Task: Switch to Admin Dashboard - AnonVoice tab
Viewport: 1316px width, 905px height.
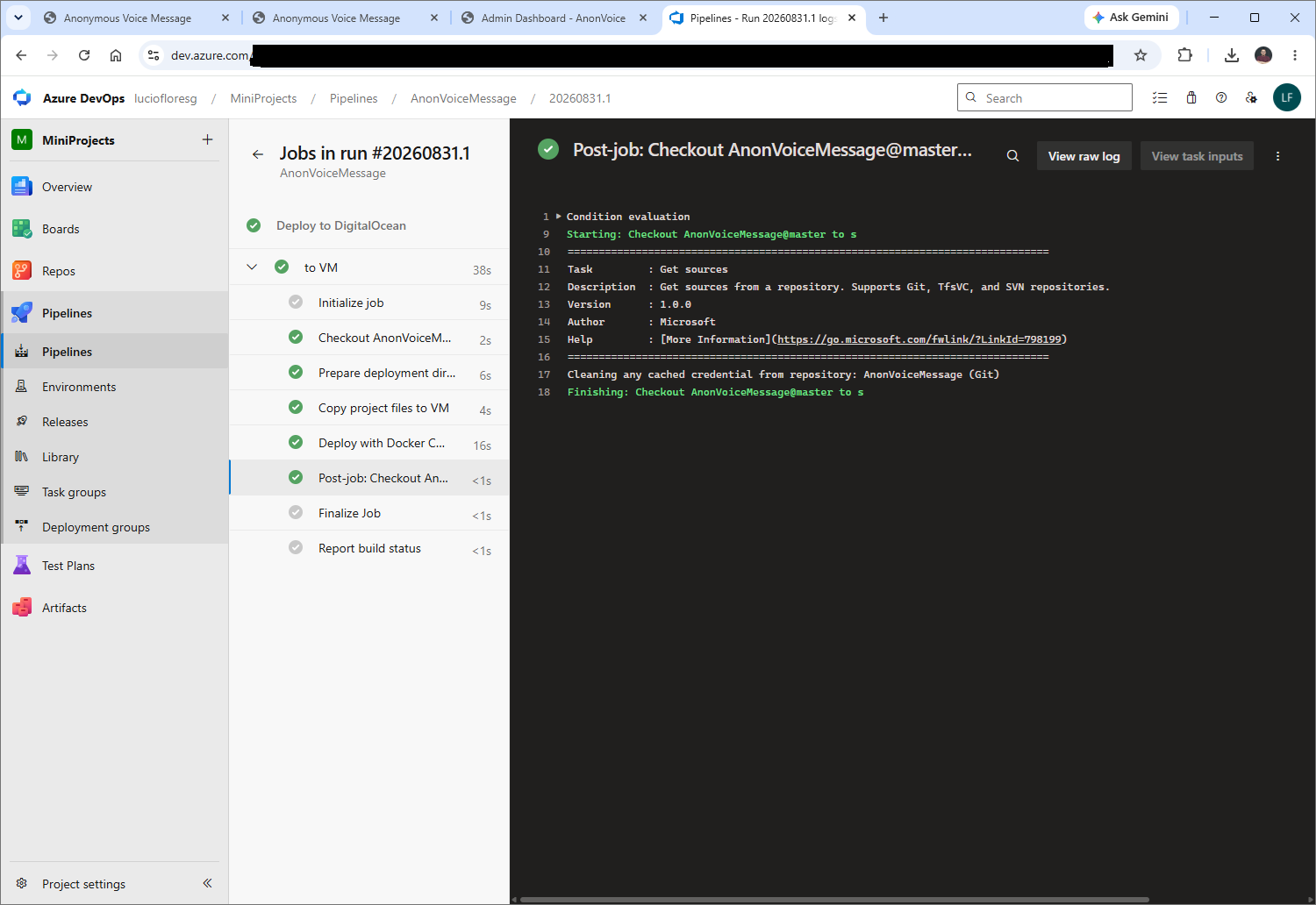Action: (x=554, y=18)
